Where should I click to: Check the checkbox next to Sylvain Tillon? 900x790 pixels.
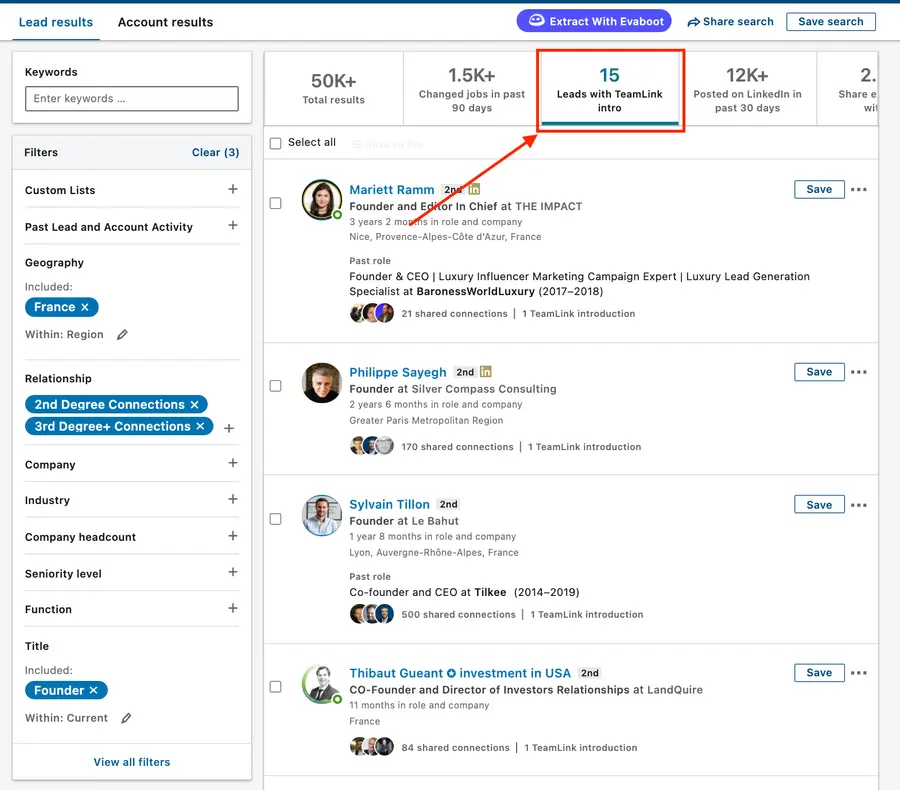click(x=275, y=519)
